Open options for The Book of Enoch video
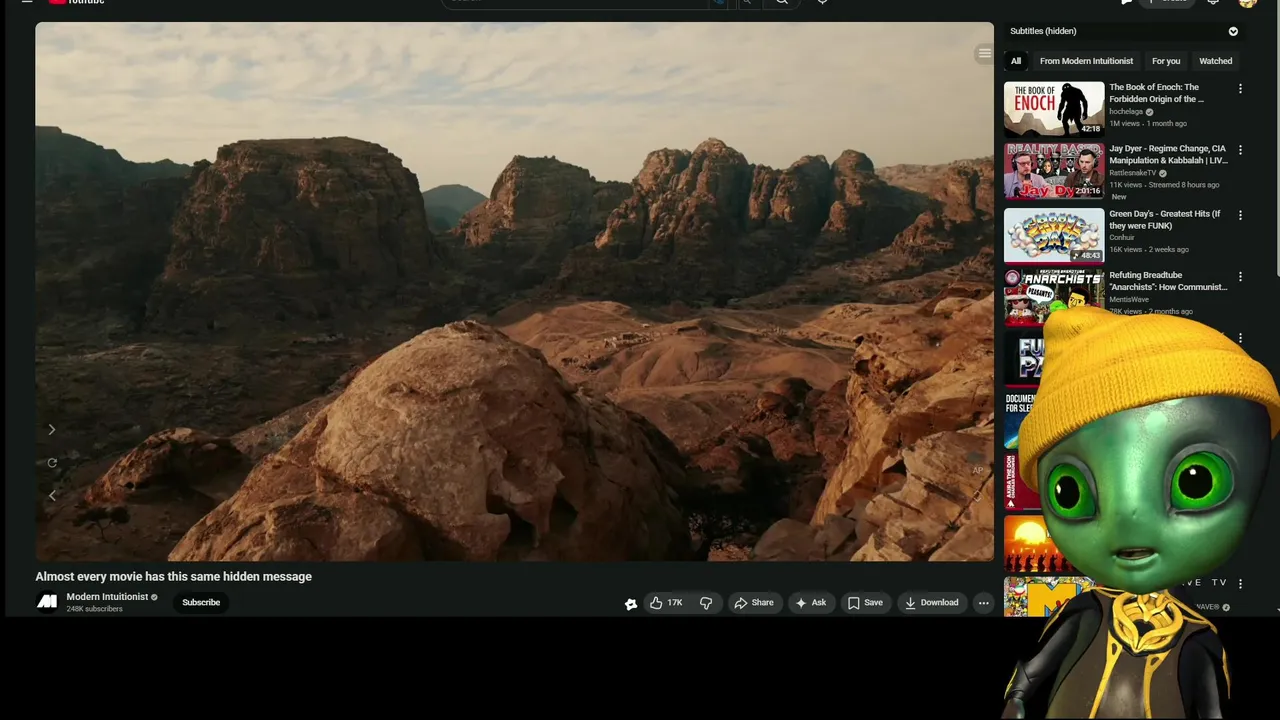This screenshot has height=720, width=1280. (1240, 89)
